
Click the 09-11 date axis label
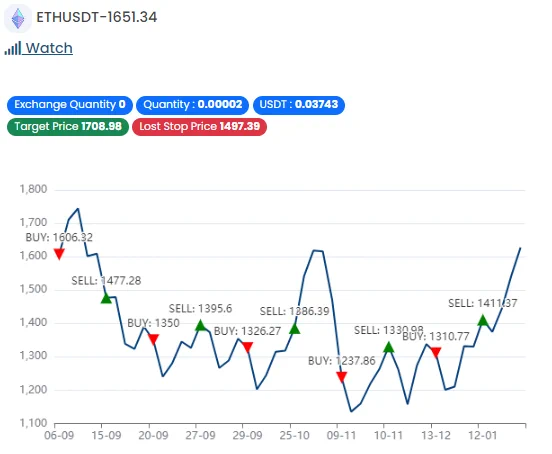(x=341, y=435)
